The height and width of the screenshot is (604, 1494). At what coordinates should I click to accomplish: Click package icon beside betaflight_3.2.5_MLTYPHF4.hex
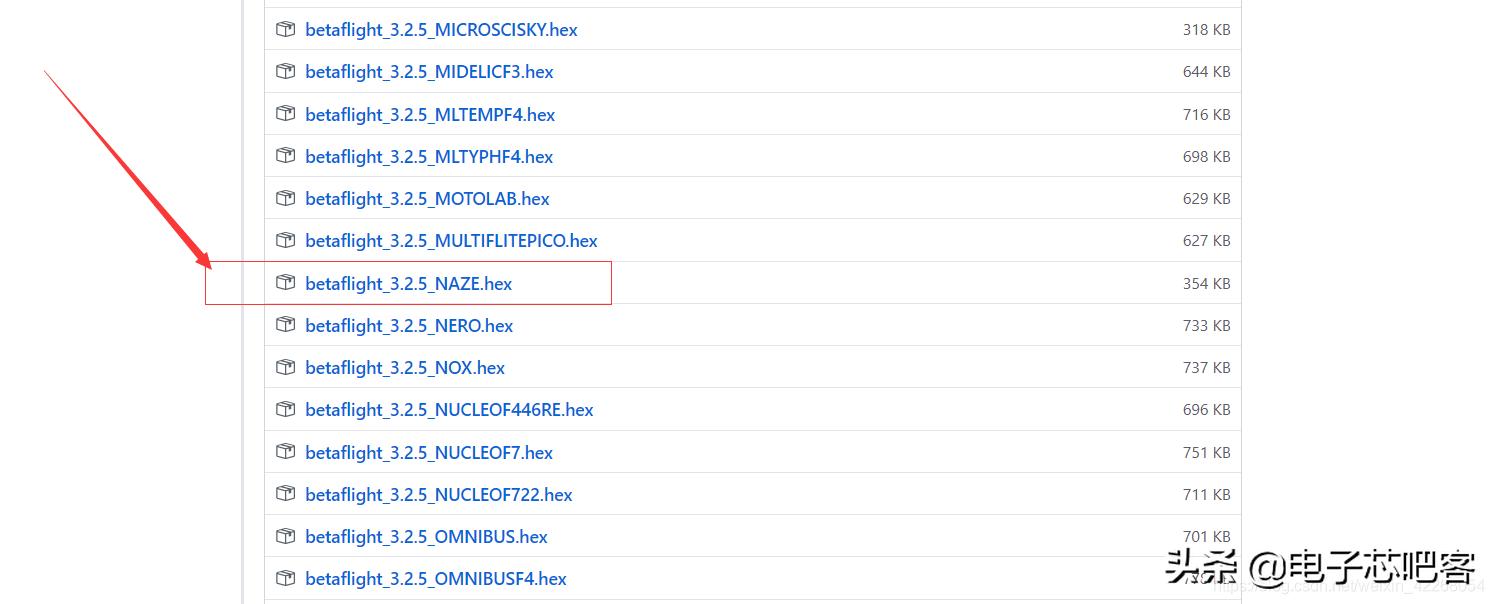pyautogui.click(x=286, y=156)
